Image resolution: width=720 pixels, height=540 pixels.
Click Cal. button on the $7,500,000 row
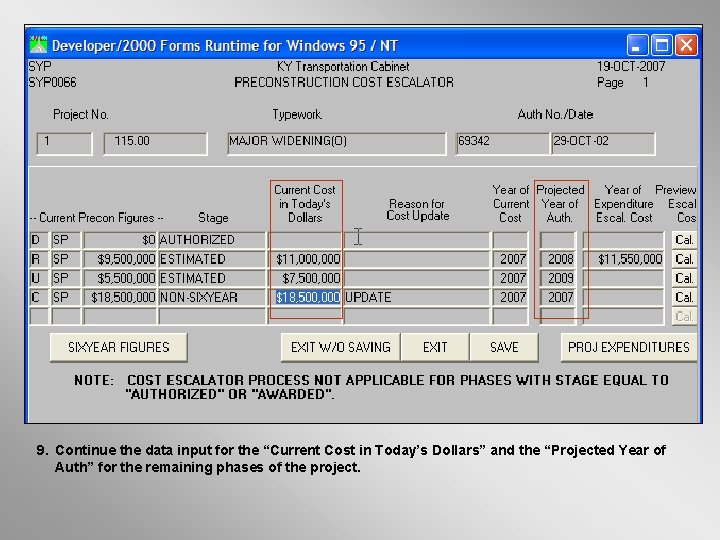(x=684, y=278)
